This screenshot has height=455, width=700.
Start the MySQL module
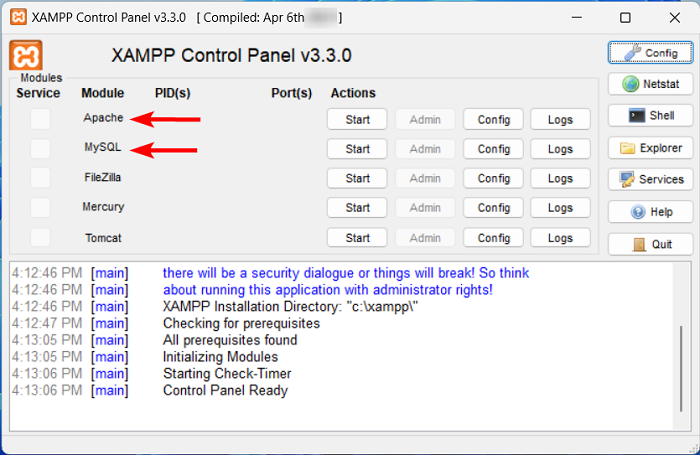pyautogui.click(x=357, y=149)
